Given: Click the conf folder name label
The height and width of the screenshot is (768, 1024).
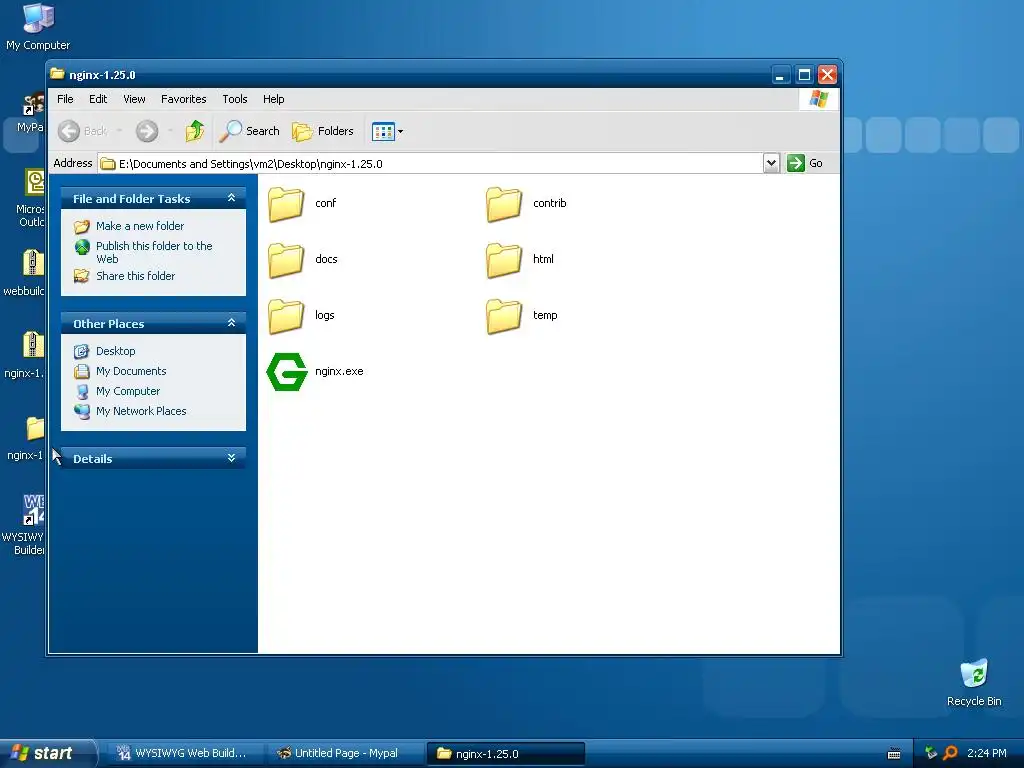Looking at the screenshot, I should (325, 203).
